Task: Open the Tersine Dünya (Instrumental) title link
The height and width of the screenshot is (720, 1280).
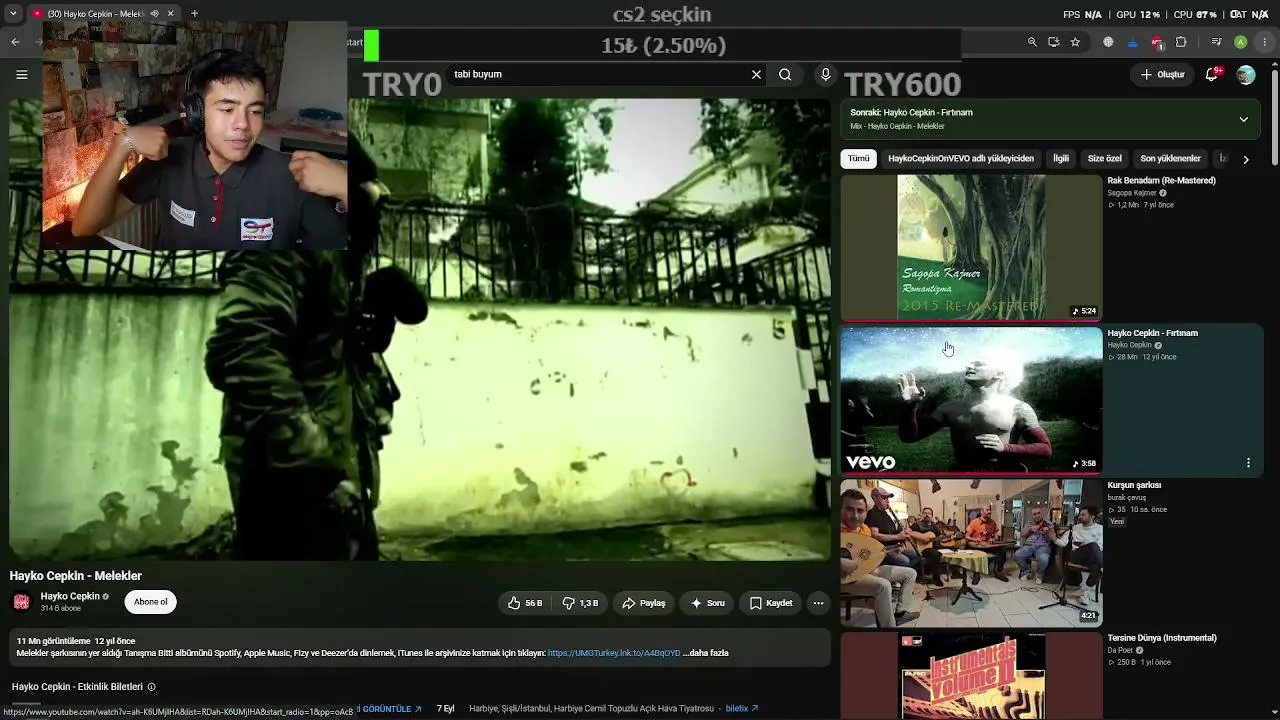Action: tap(1162, 638)
